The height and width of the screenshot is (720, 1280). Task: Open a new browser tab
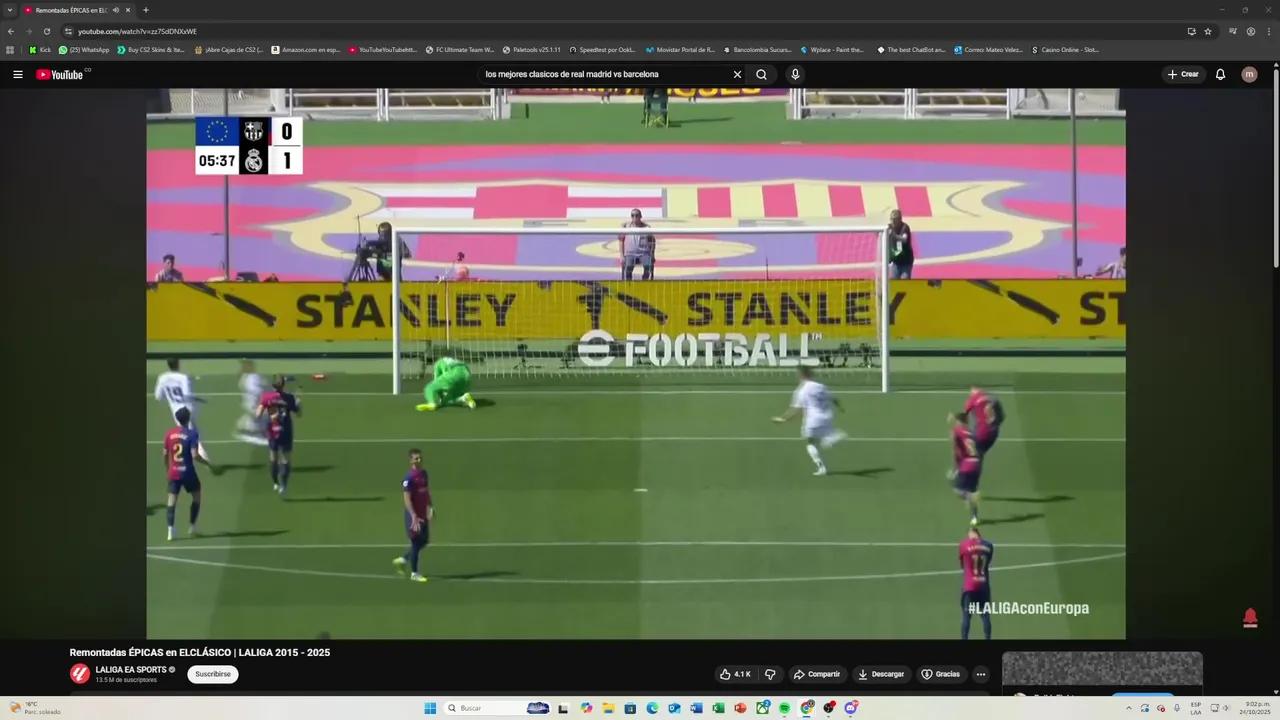pos(146,10)
